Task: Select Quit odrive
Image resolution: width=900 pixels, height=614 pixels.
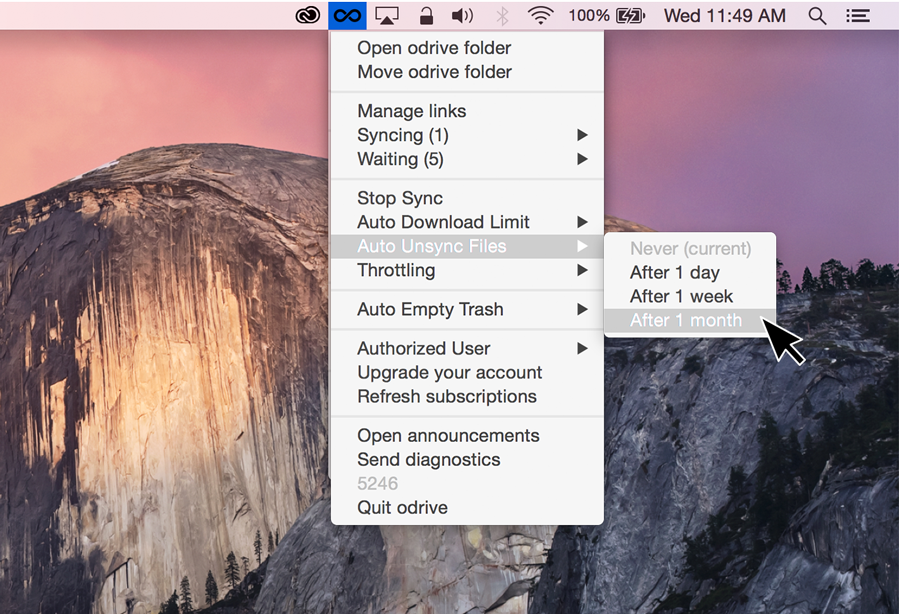Action: 467,508
